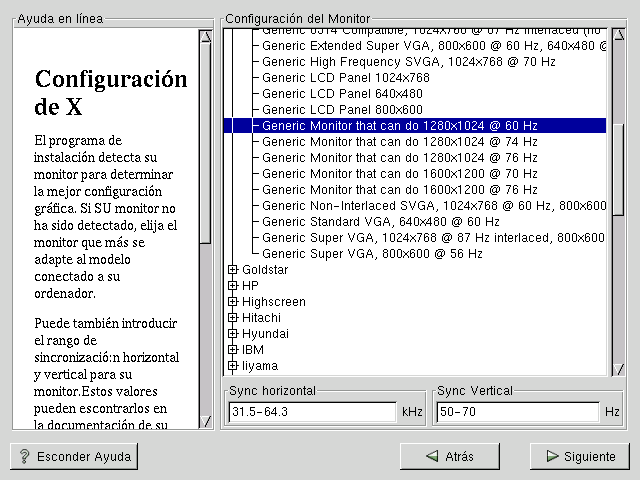Viewport: 640px width, 480px height.
Task: Choose Generic Monitor 1600x1200 @ 76 Hz
Action: 399,189
